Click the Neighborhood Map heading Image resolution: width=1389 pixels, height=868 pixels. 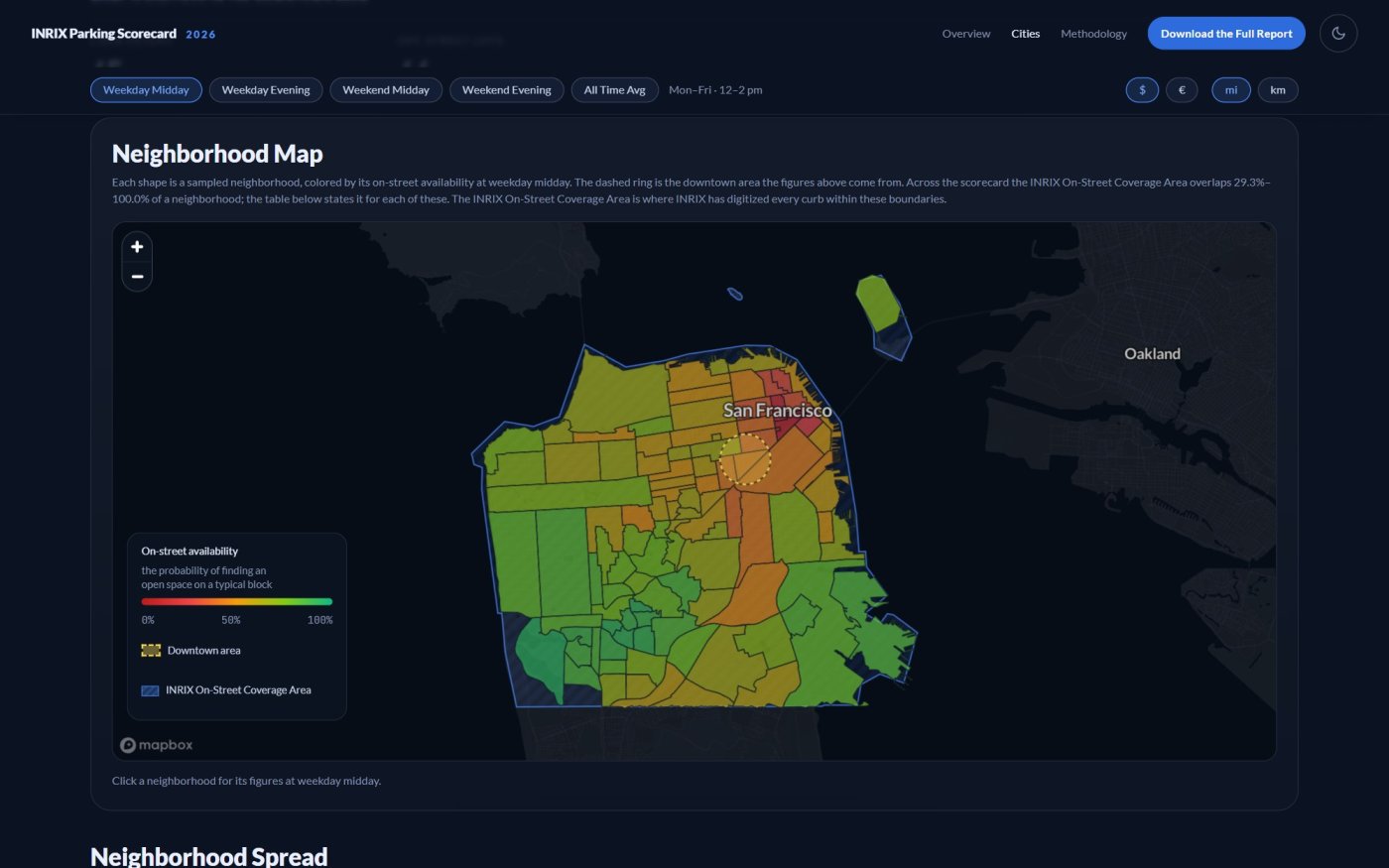tap(217, 154)
